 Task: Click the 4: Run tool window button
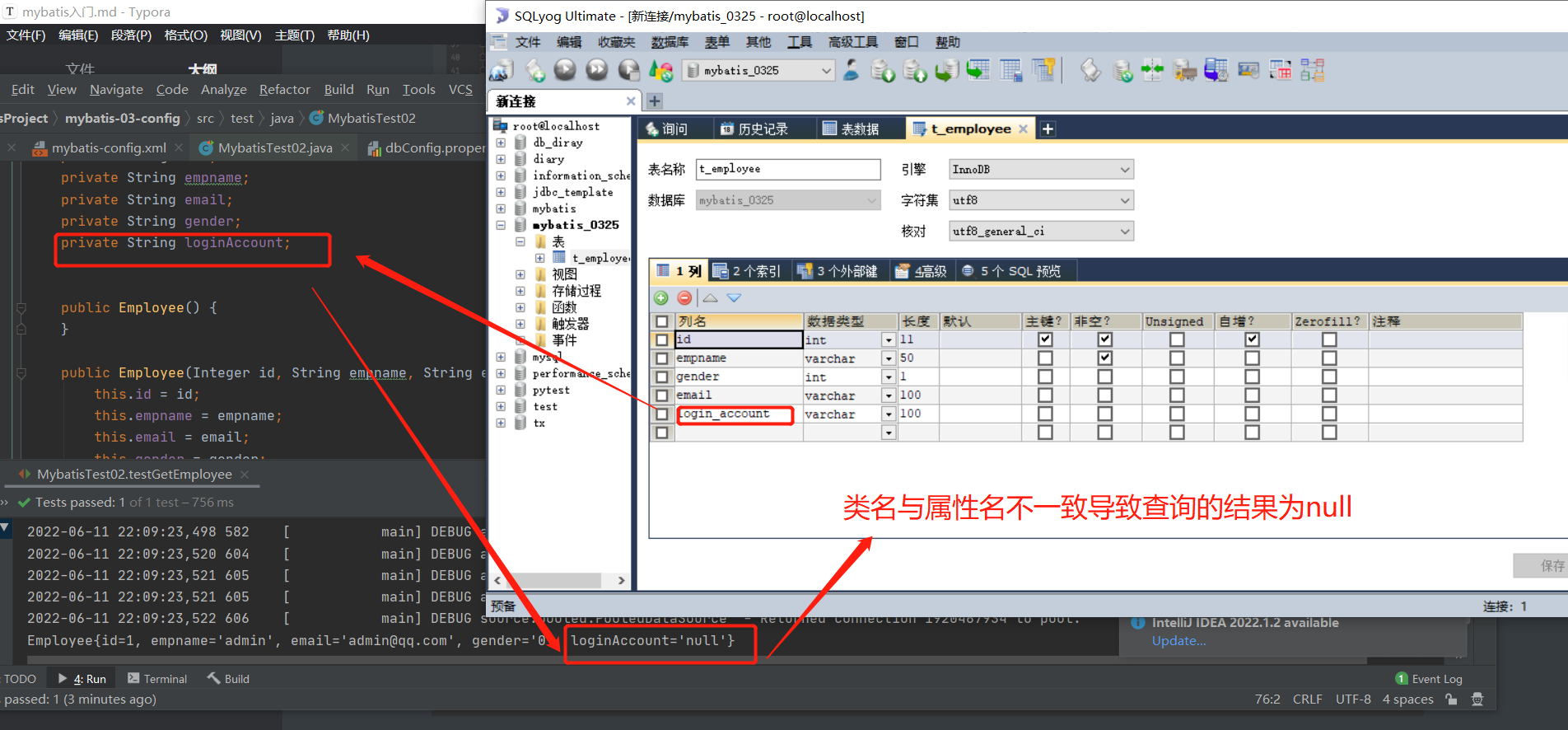(82, 679)
